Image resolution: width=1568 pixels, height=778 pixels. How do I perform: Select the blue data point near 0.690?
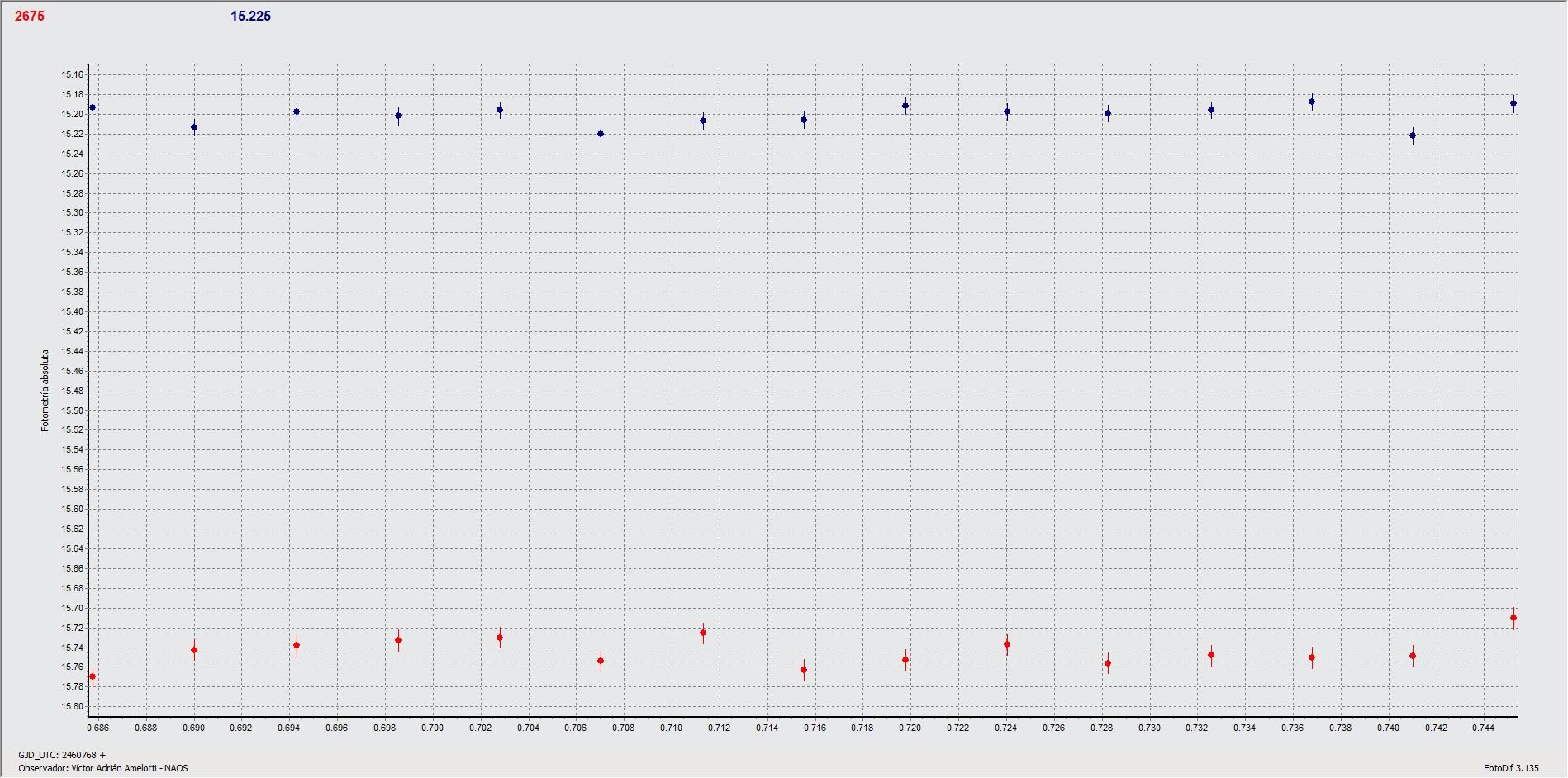click(194, 127)
